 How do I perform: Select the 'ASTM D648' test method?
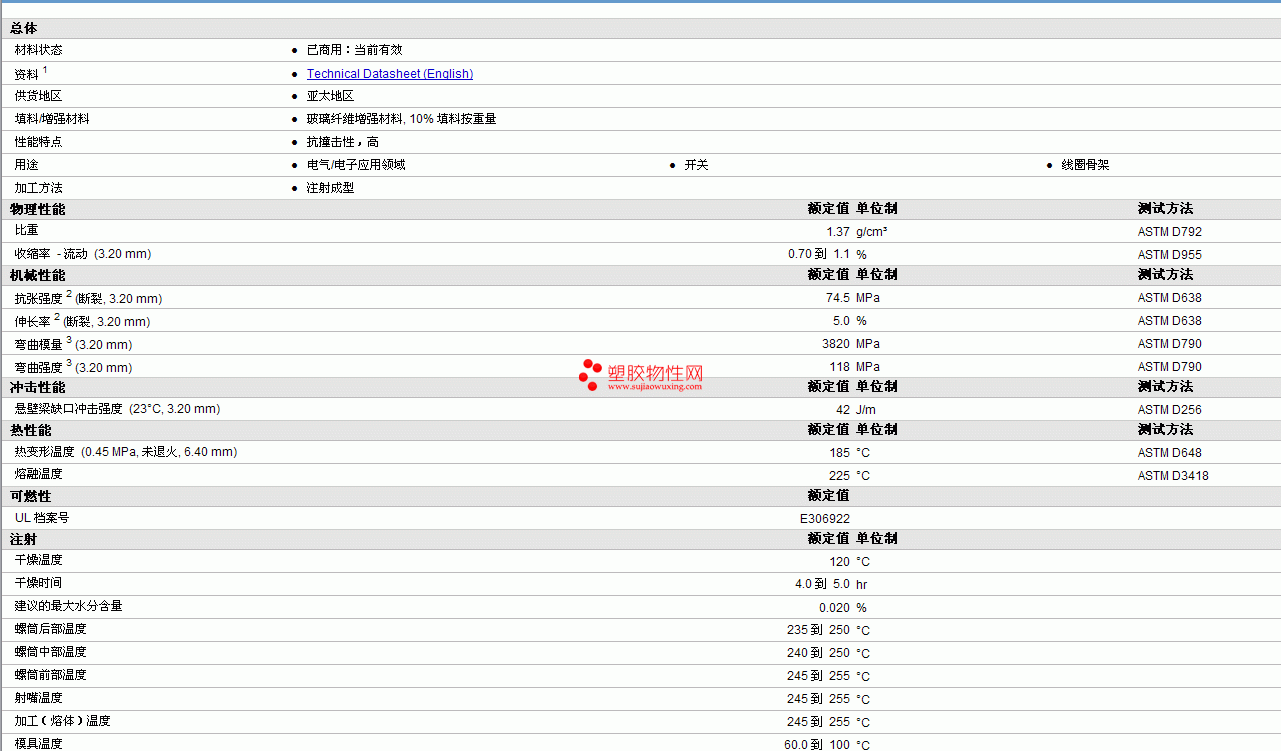[1170, 453]
